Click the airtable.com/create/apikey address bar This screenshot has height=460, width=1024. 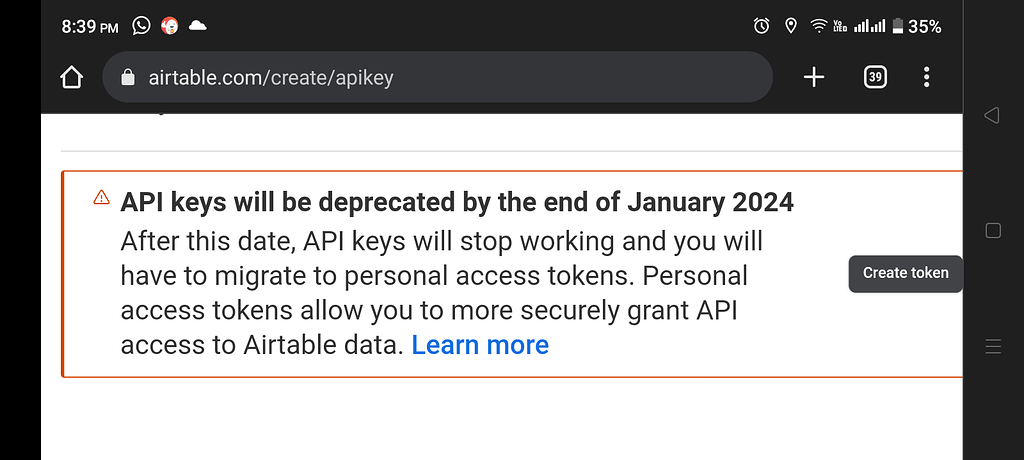point(438,77)
